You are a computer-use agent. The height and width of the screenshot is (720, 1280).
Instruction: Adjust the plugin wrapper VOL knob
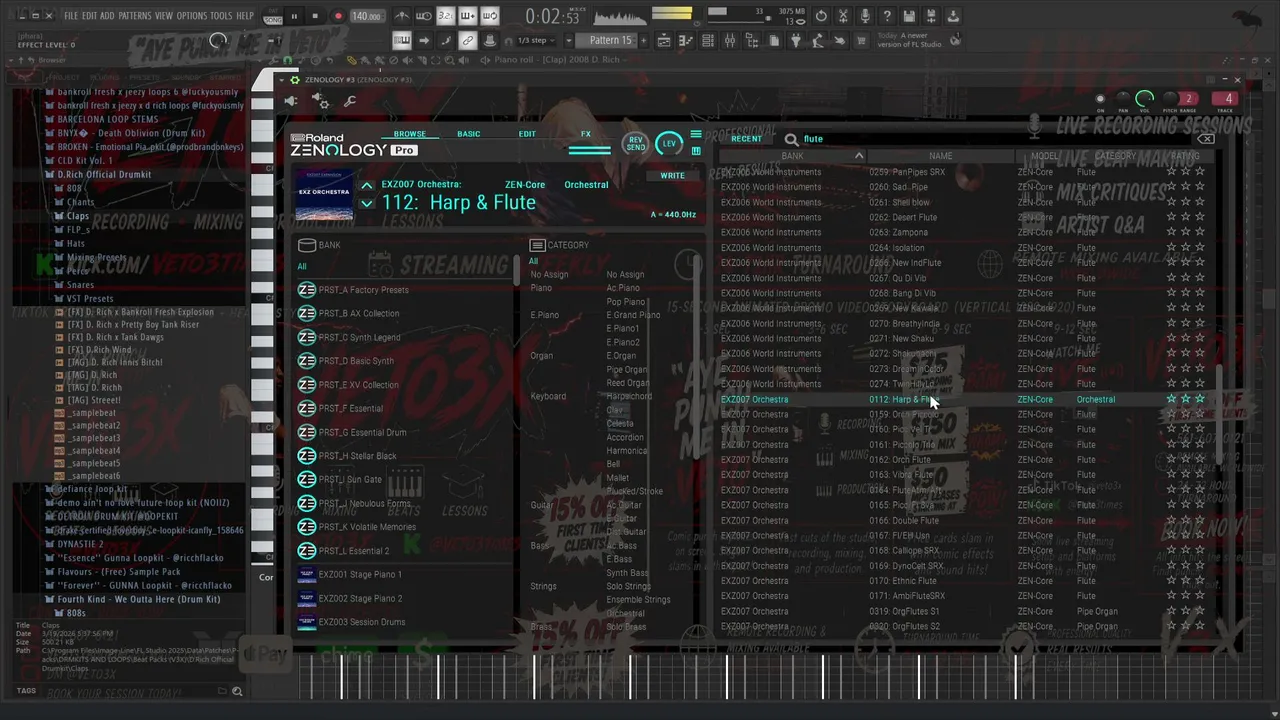1144,99
